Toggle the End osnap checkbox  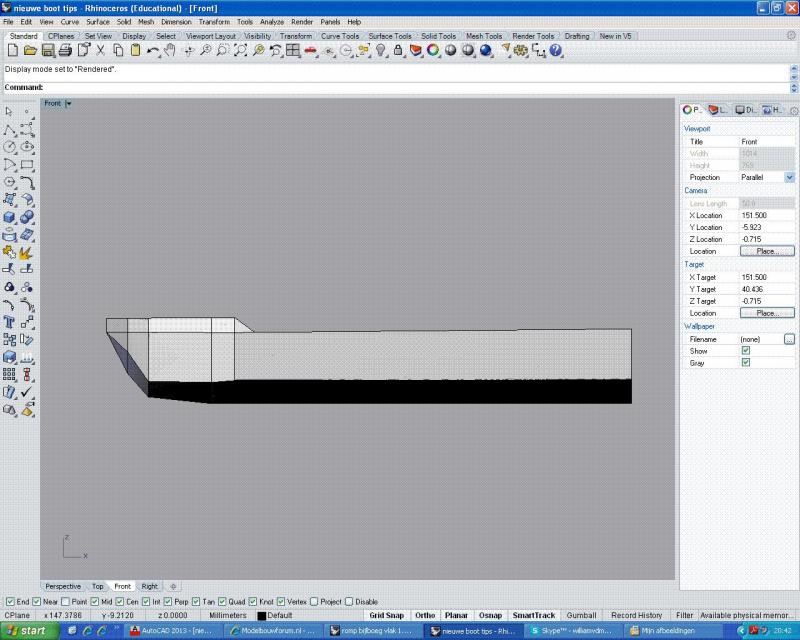10,602
